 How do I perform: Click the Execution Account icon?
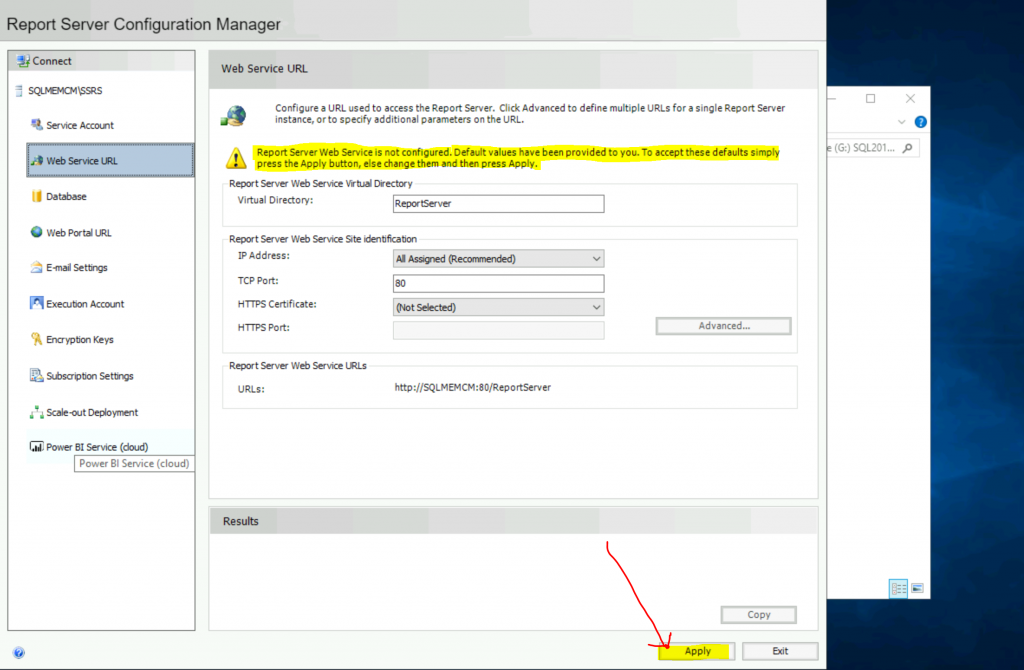(x=37, y=304)
